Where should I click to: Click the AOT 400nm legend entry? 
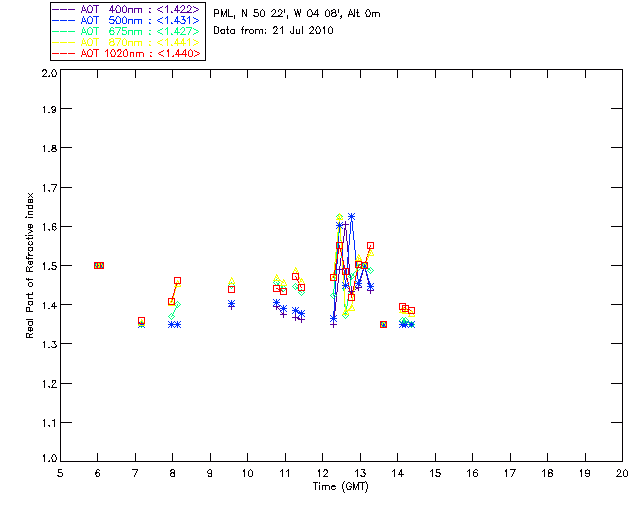pos(126,9)
